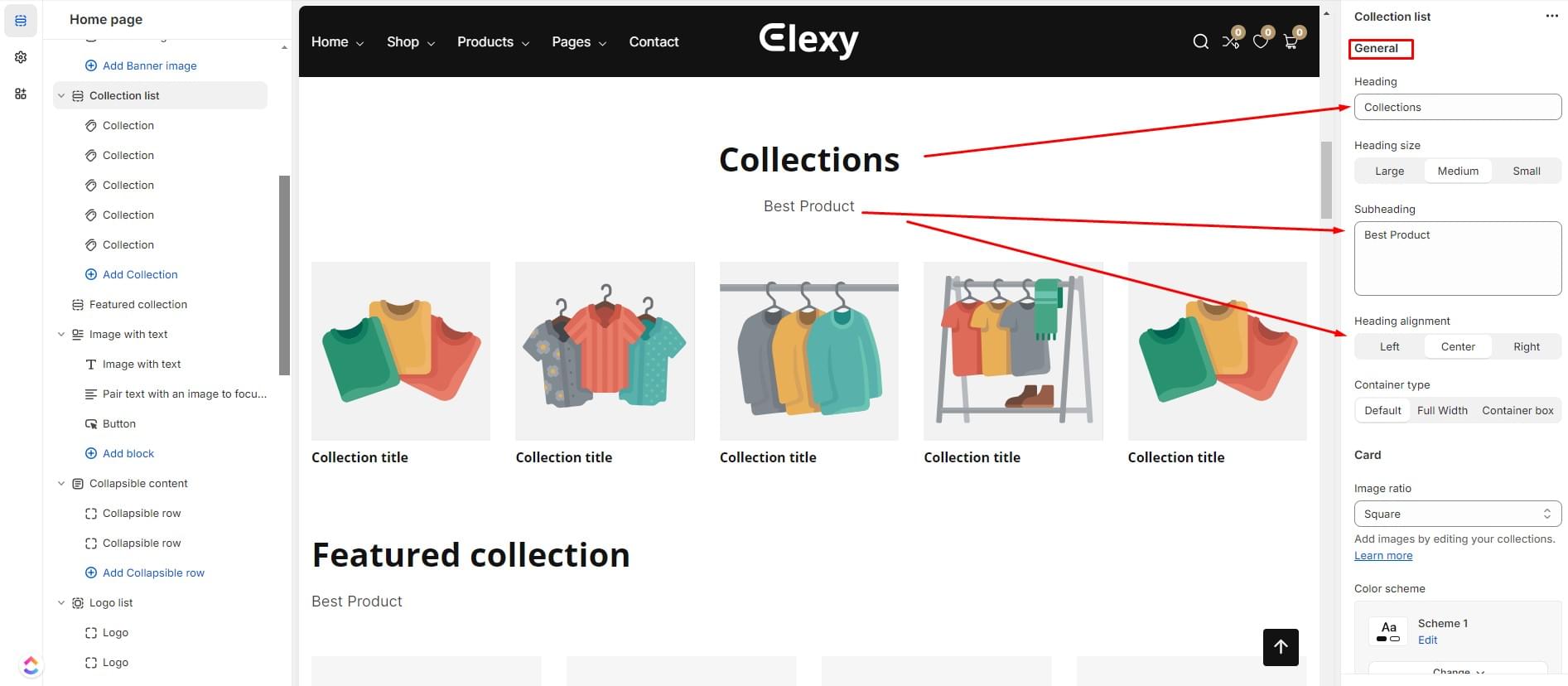Open the Products menu in navigation
Image resolution: width=1568 pixels, height=686 pixels.
click(493, 41)
